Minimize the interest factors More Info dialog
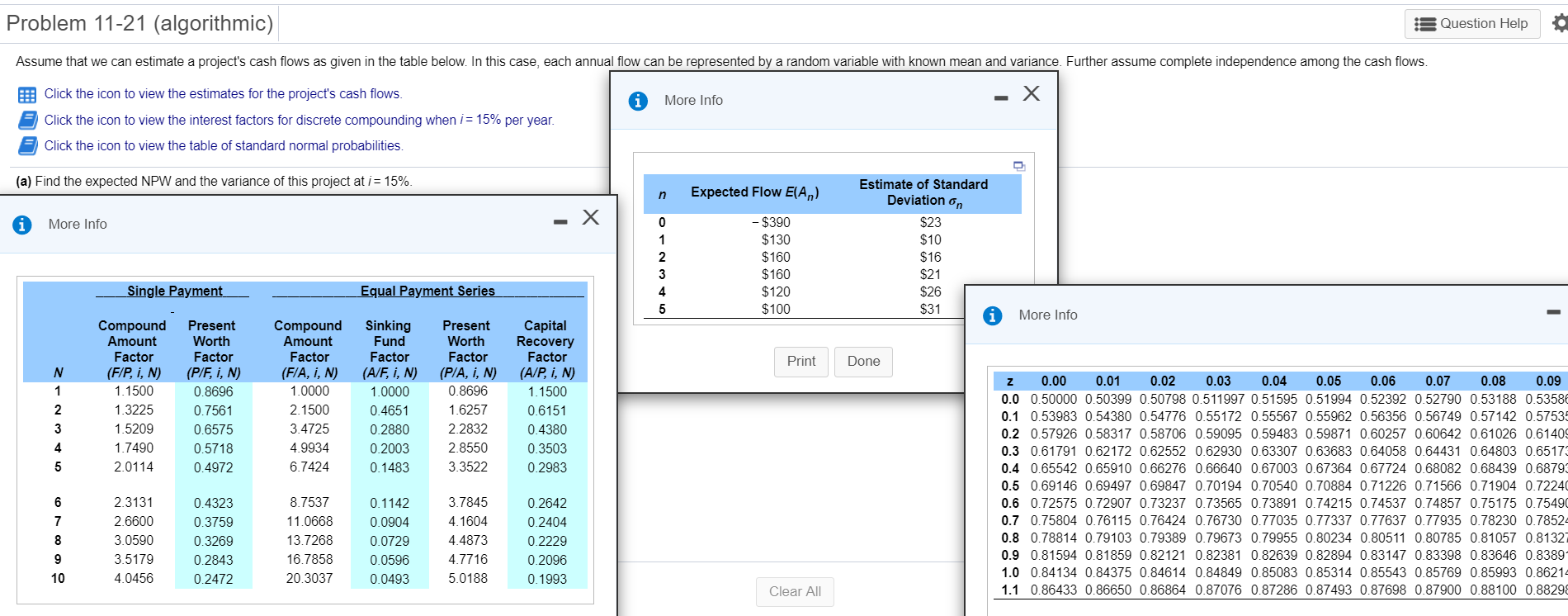This screenshot has height=616, width=1568. coord(561,221)
